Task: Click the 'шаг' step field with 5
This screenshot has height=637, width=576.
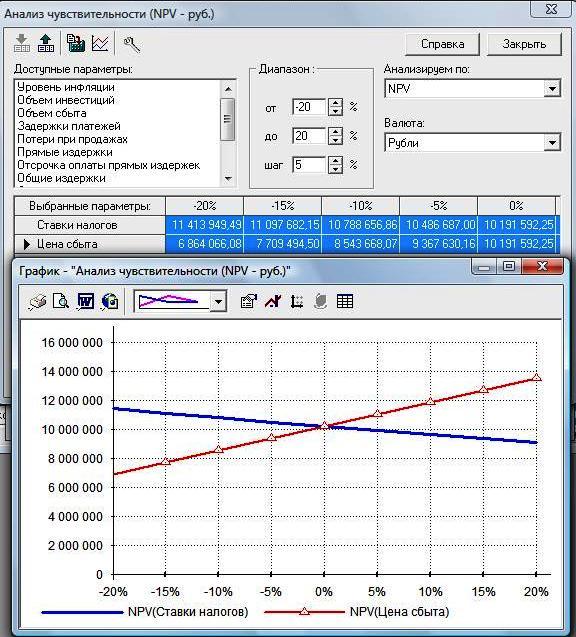Action: pos(309,165)
